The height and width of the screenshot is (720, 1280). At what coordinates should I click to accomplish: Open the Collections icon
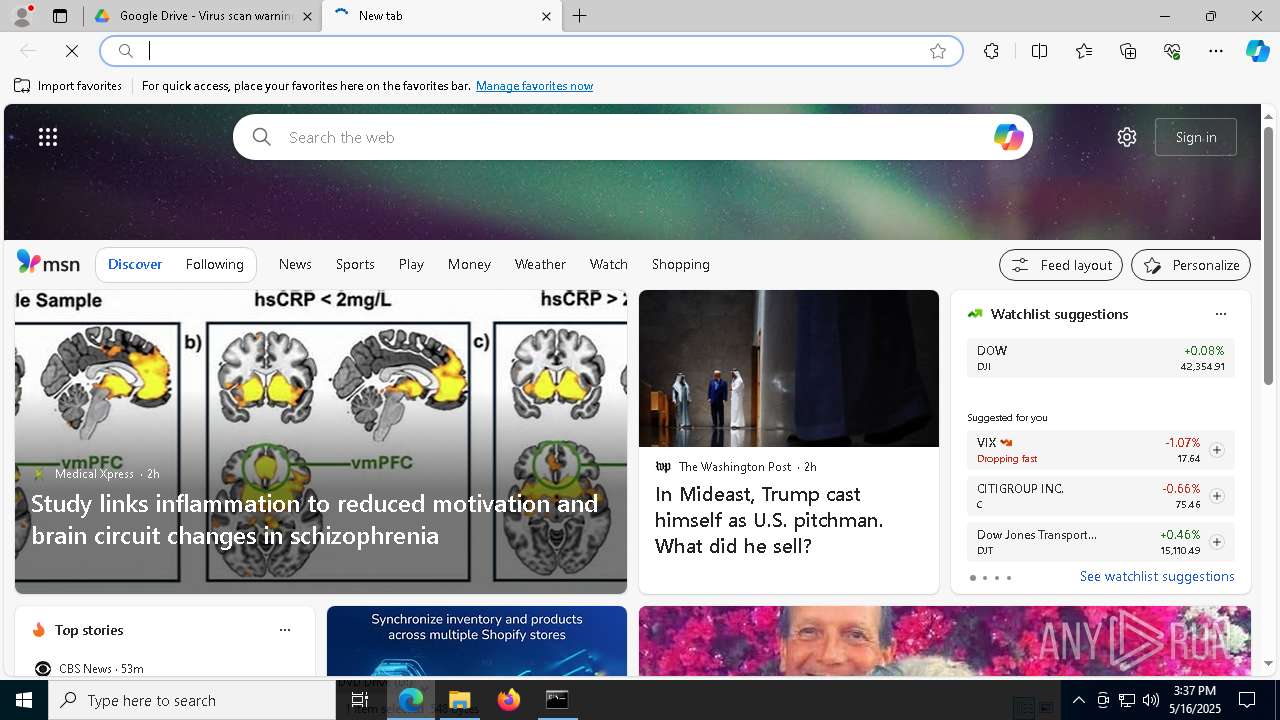click(x=1128, y=51)
